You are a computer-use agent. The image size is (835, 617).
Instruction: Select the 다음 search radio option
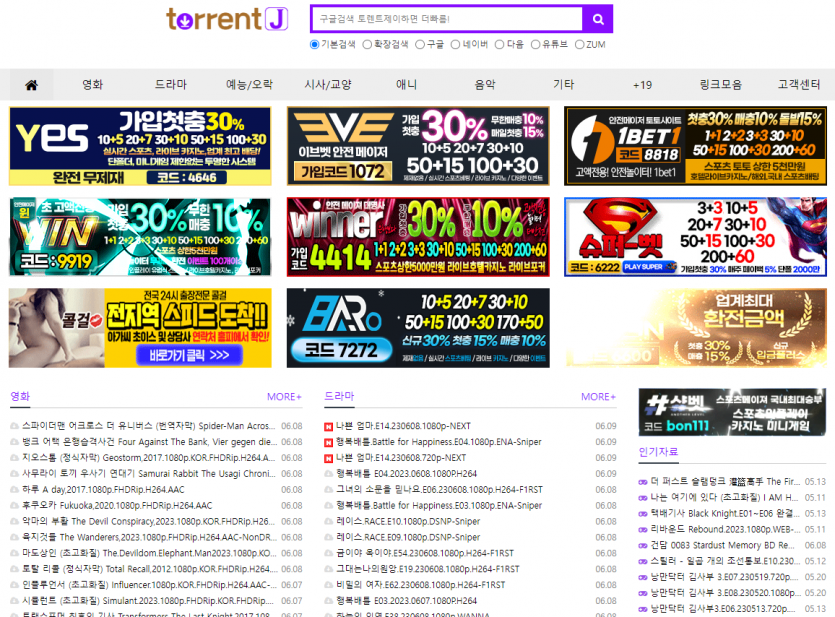[500, 45]
